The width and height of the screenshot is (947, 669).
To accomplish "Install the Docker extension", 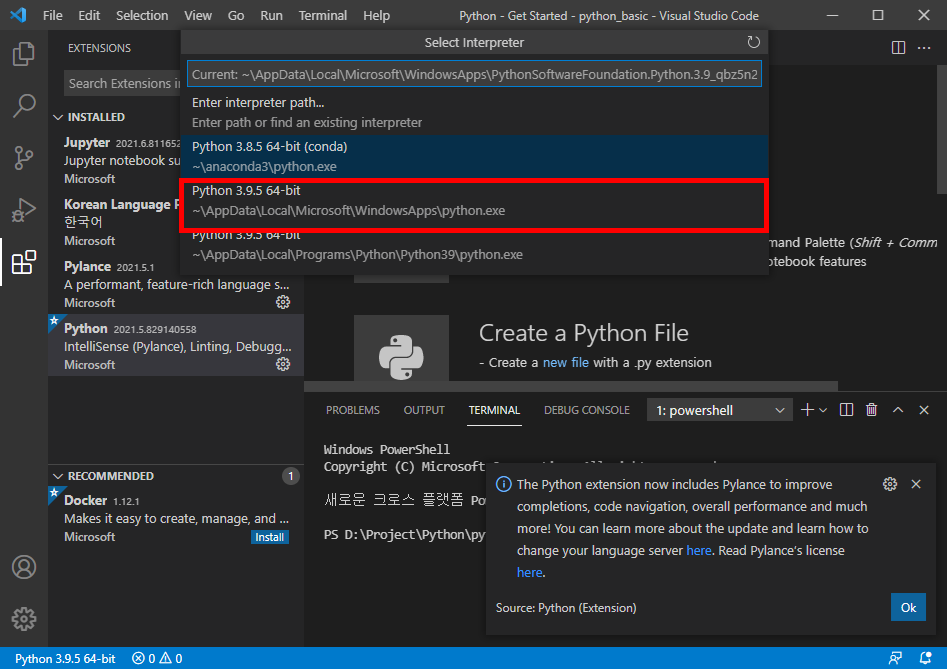I will point(269,537).
